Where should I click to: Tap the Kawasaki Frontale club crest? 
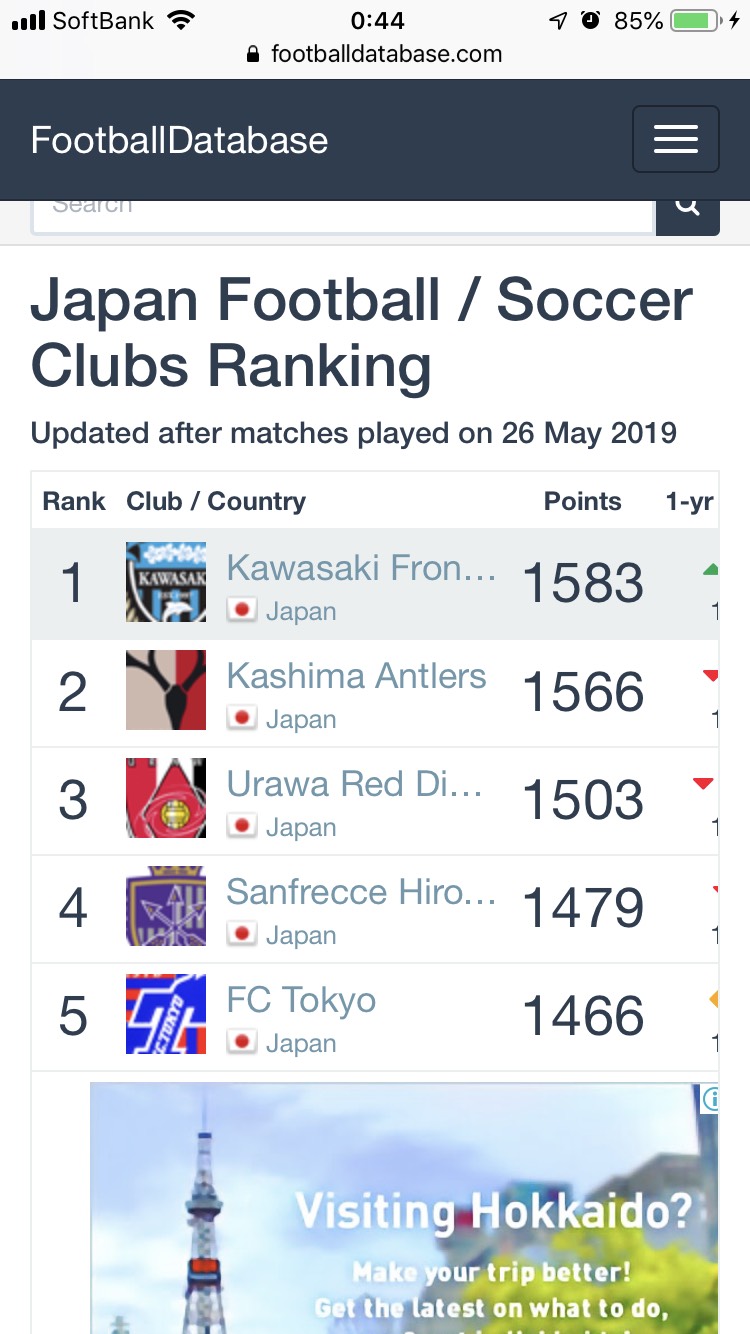166,582
